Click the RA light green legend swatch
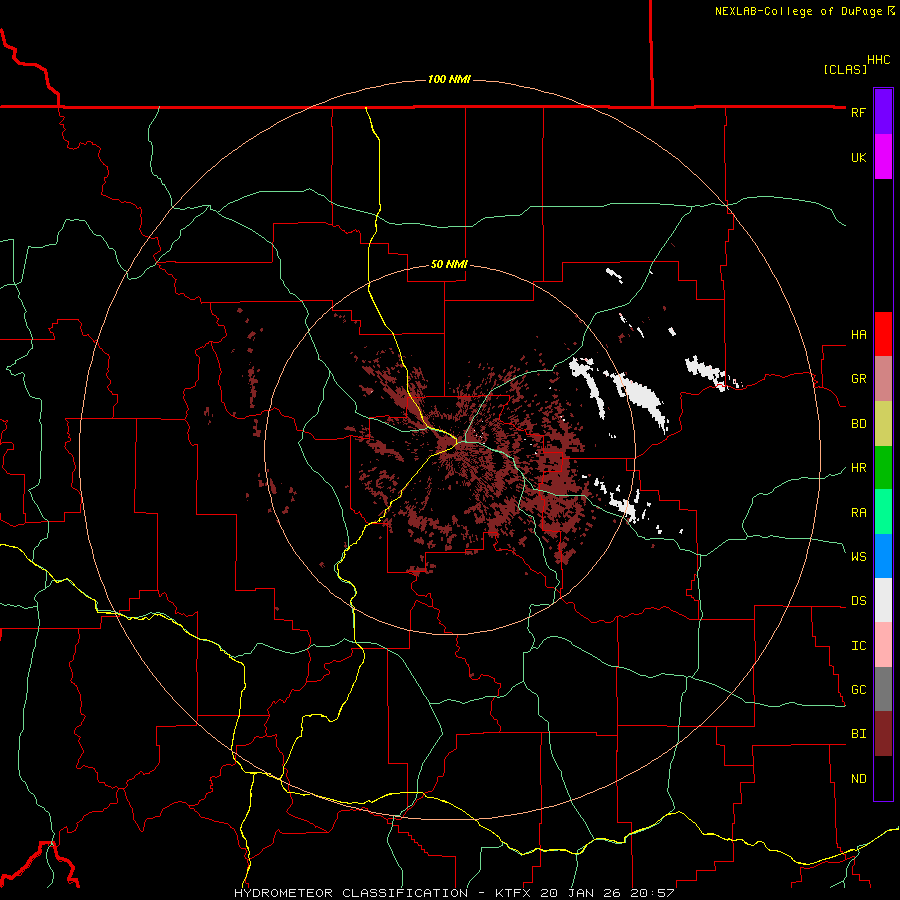Image resolution: width=900 pixels, height=900 pixels. pyautogui.click(x=883, y=512)
